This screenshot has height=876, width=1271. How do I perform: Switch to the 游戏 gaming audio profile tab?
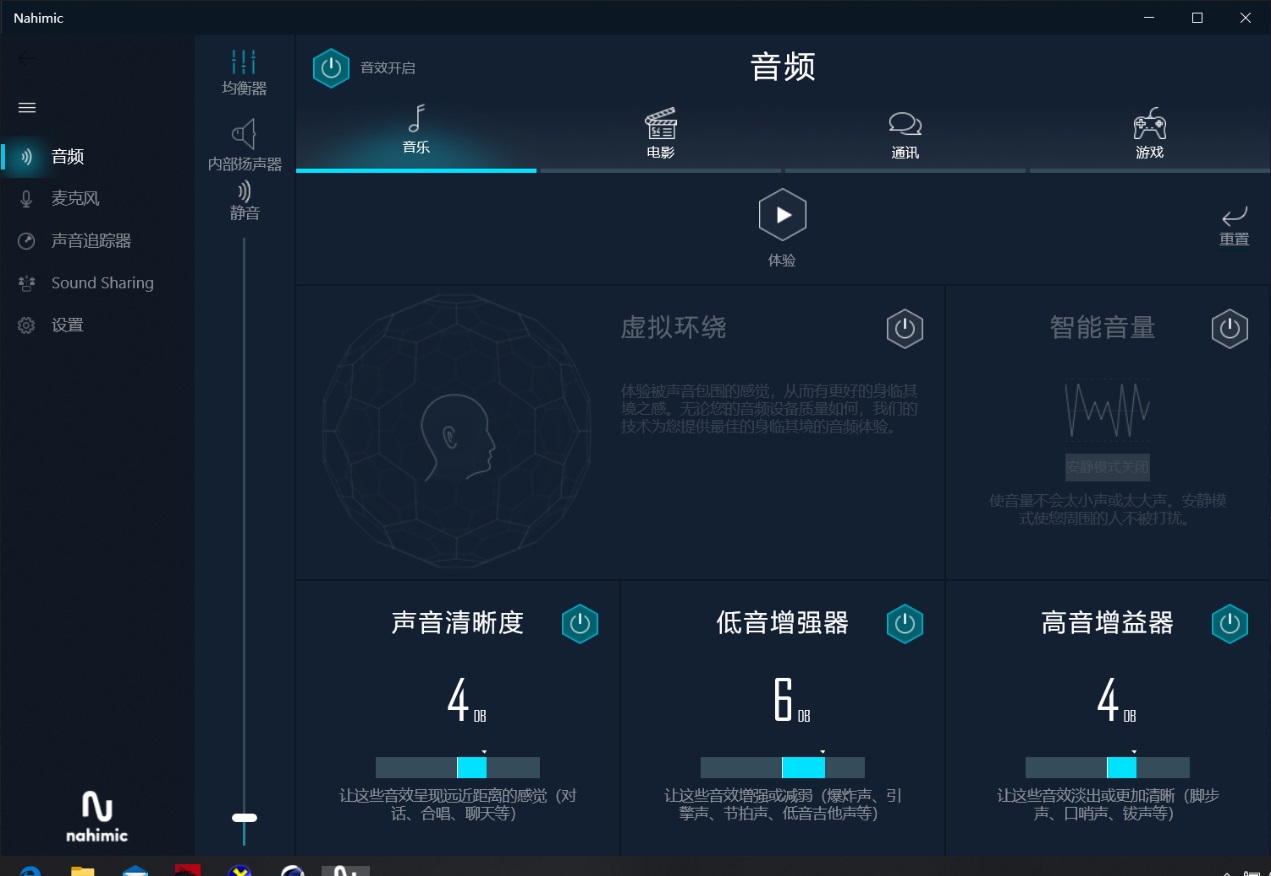coord(1149,135)
